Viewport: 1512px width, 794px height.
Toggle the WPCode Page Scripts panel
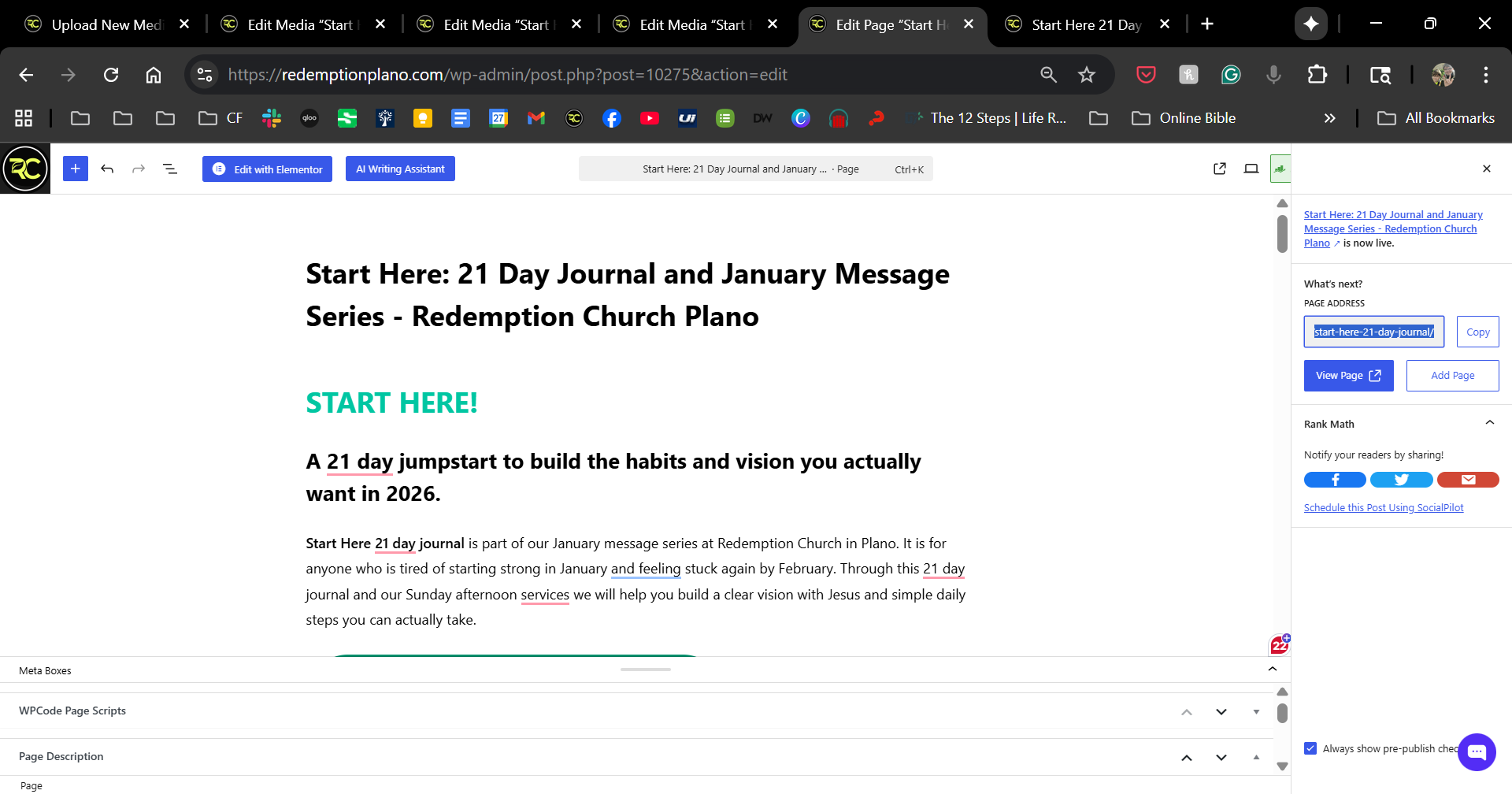pos(1256,711)
